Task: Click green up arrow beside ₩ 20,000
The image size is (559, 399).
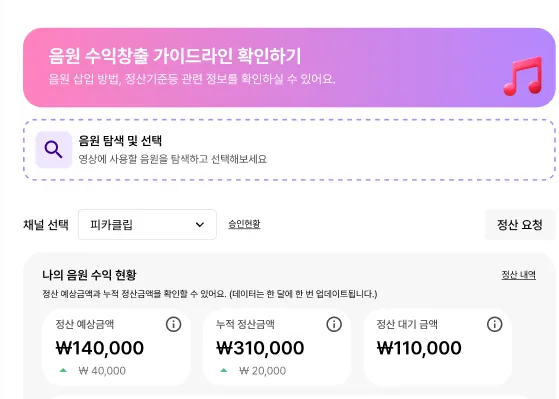Action: (224, 370)
